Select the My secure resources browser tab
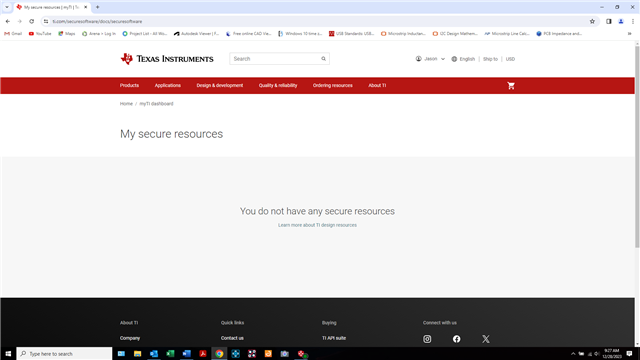 (x=51, y=7)
